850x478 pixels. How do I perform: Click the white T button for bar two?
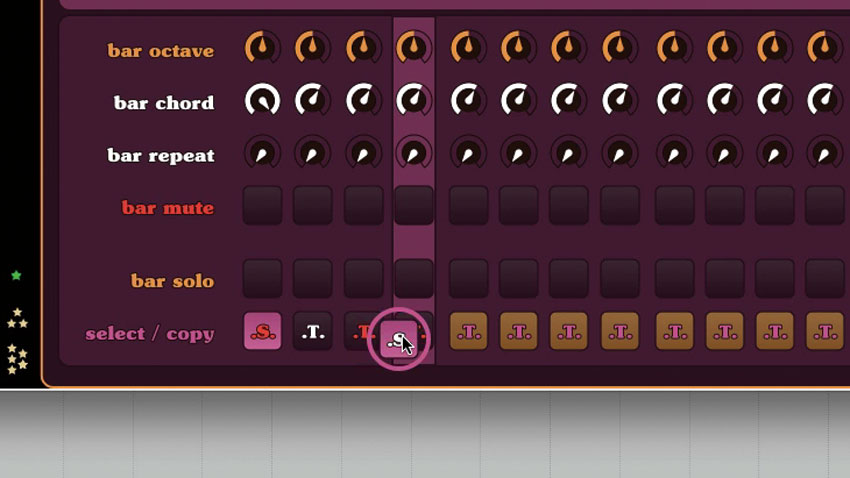click(x=313, y=331)
